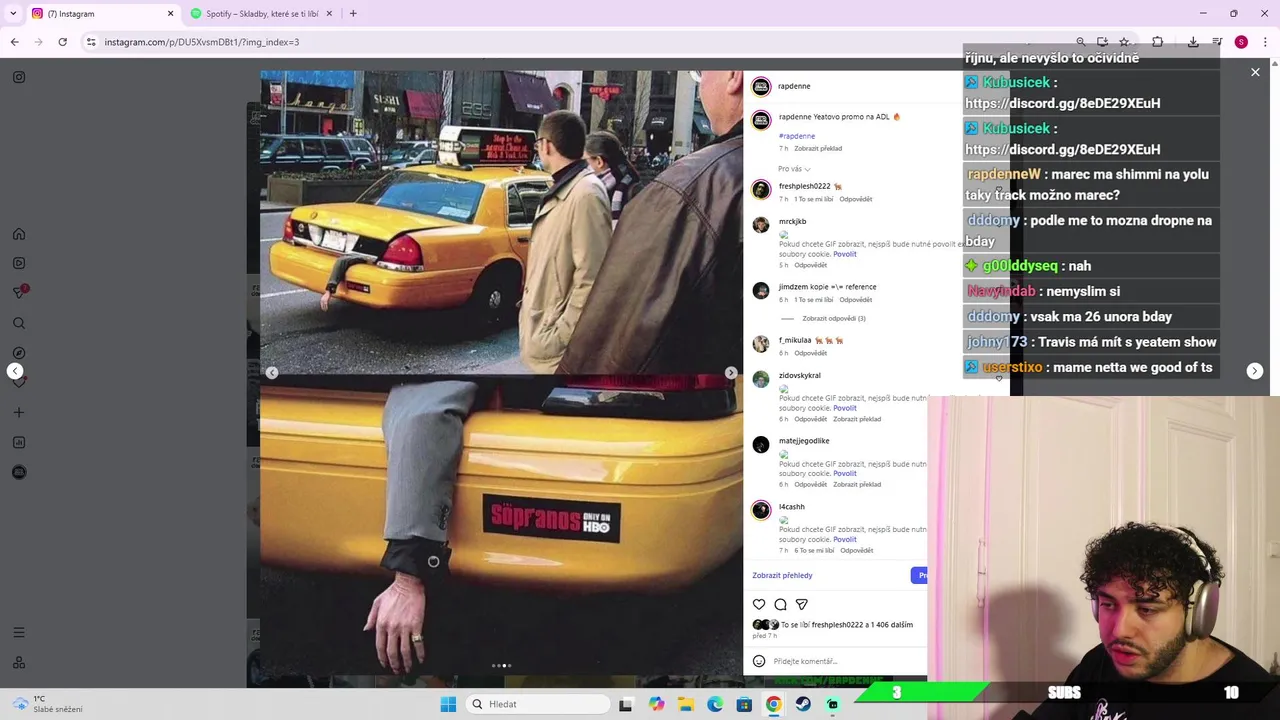Open rapdenne profile name at post top

click(x=794, y=86)
